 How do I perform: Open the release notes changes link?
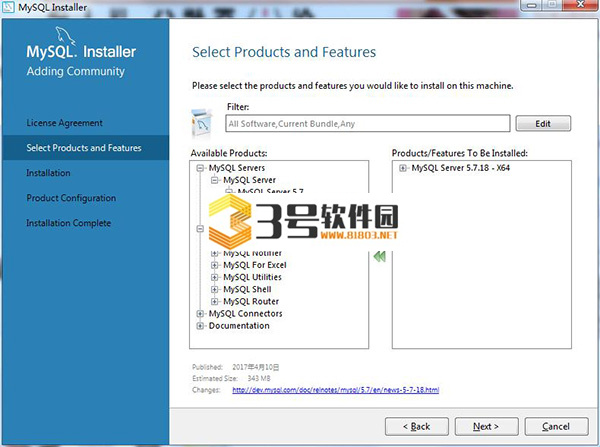pos(336,390)
